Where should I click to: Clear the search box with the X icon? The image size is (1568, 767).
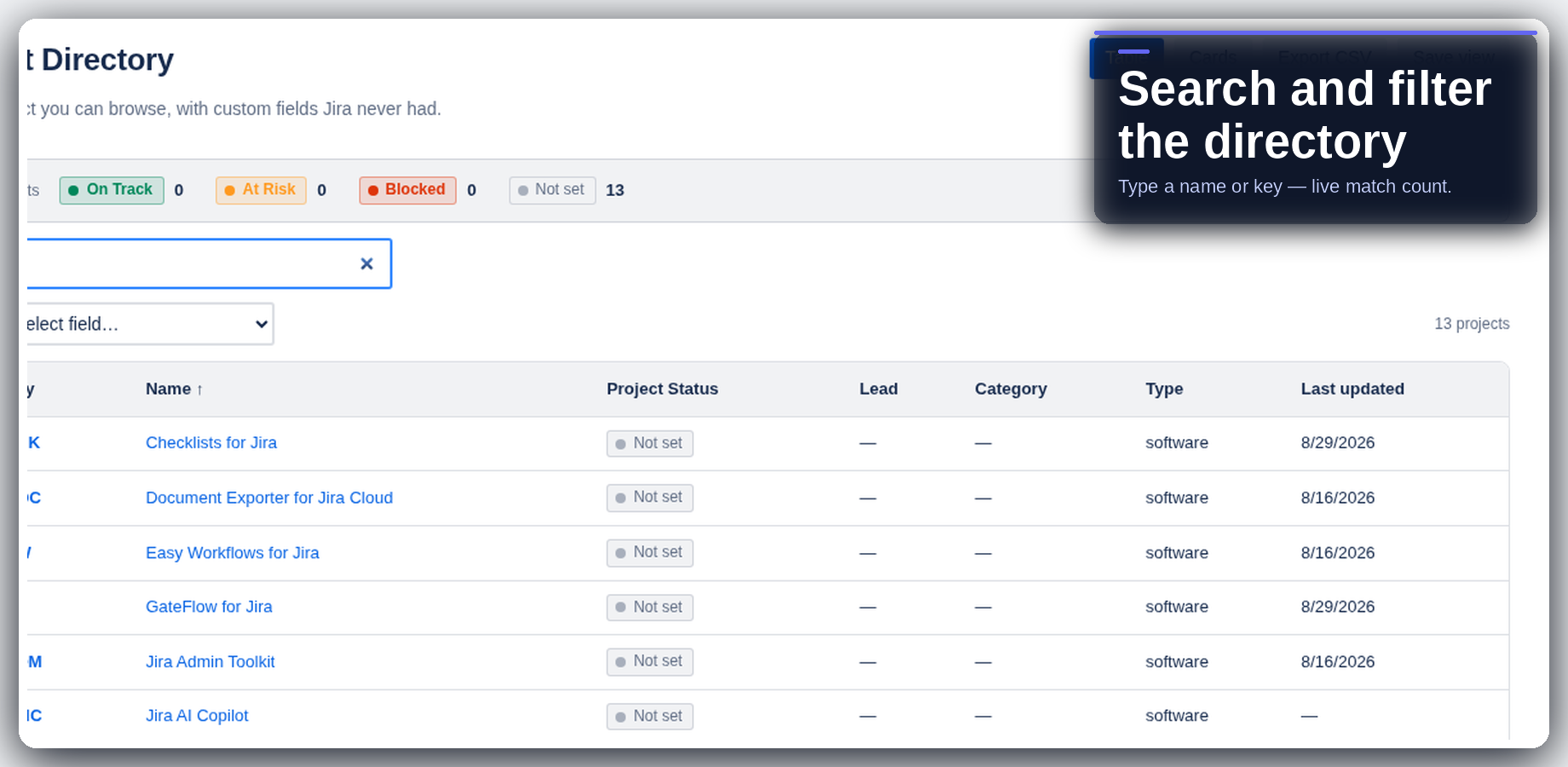point(366,264)
